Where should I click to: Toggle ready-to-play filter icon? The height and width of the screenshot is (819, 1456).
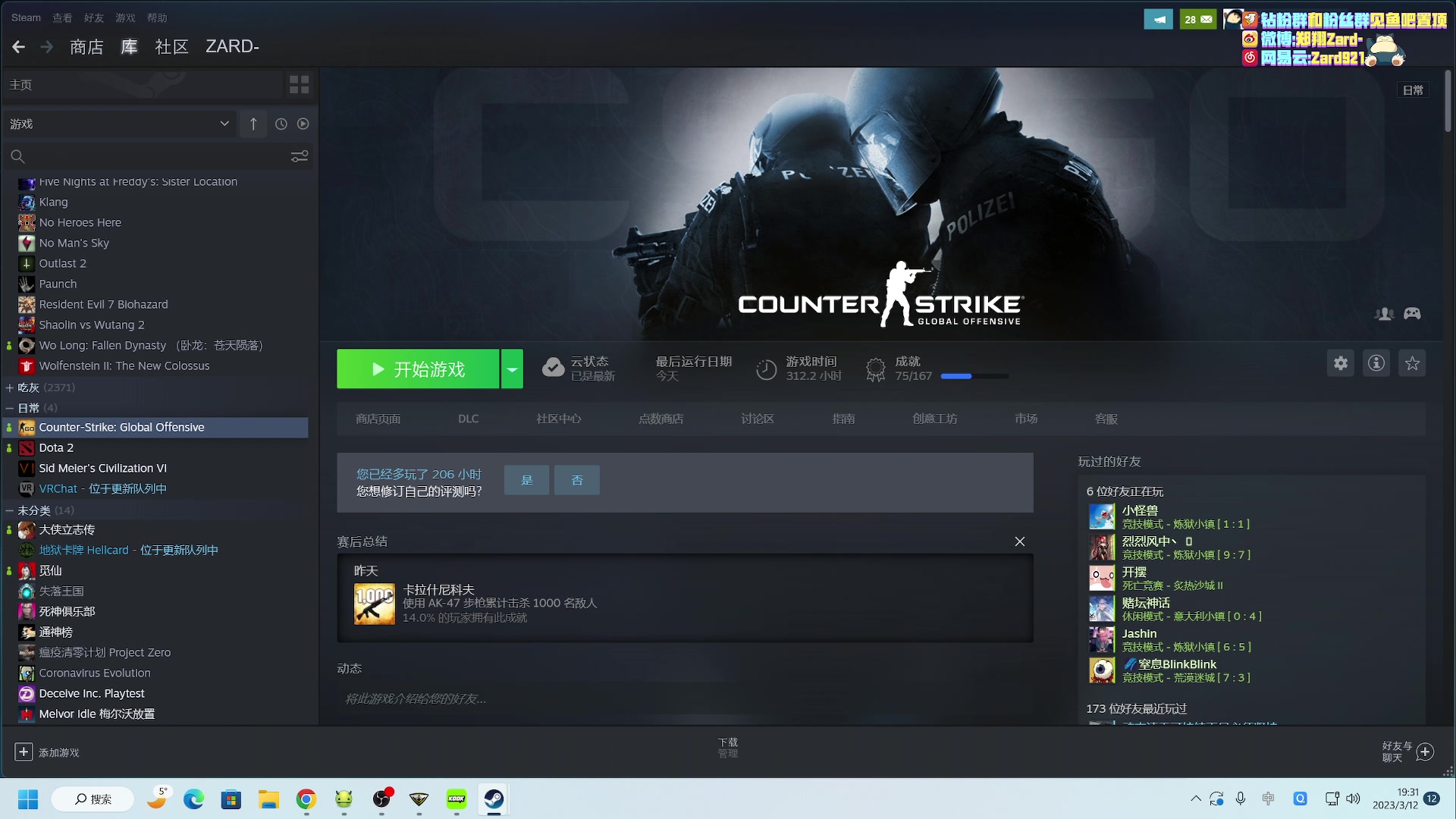tap(303, 124)
